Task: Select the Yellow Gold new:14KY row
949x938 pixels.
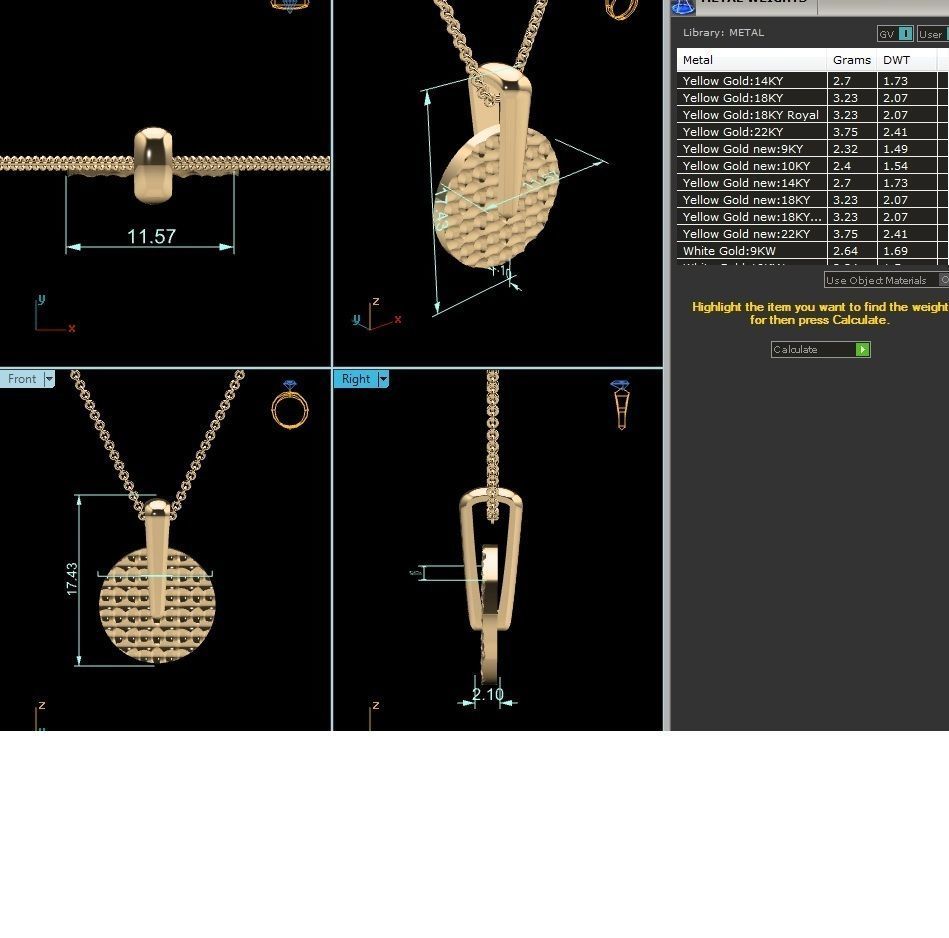Action: click(812, 182)
